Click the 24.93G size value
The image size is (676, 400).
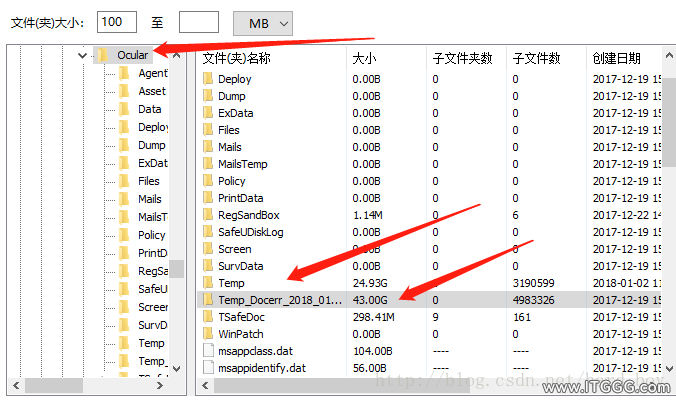click(x=370, y=283)
